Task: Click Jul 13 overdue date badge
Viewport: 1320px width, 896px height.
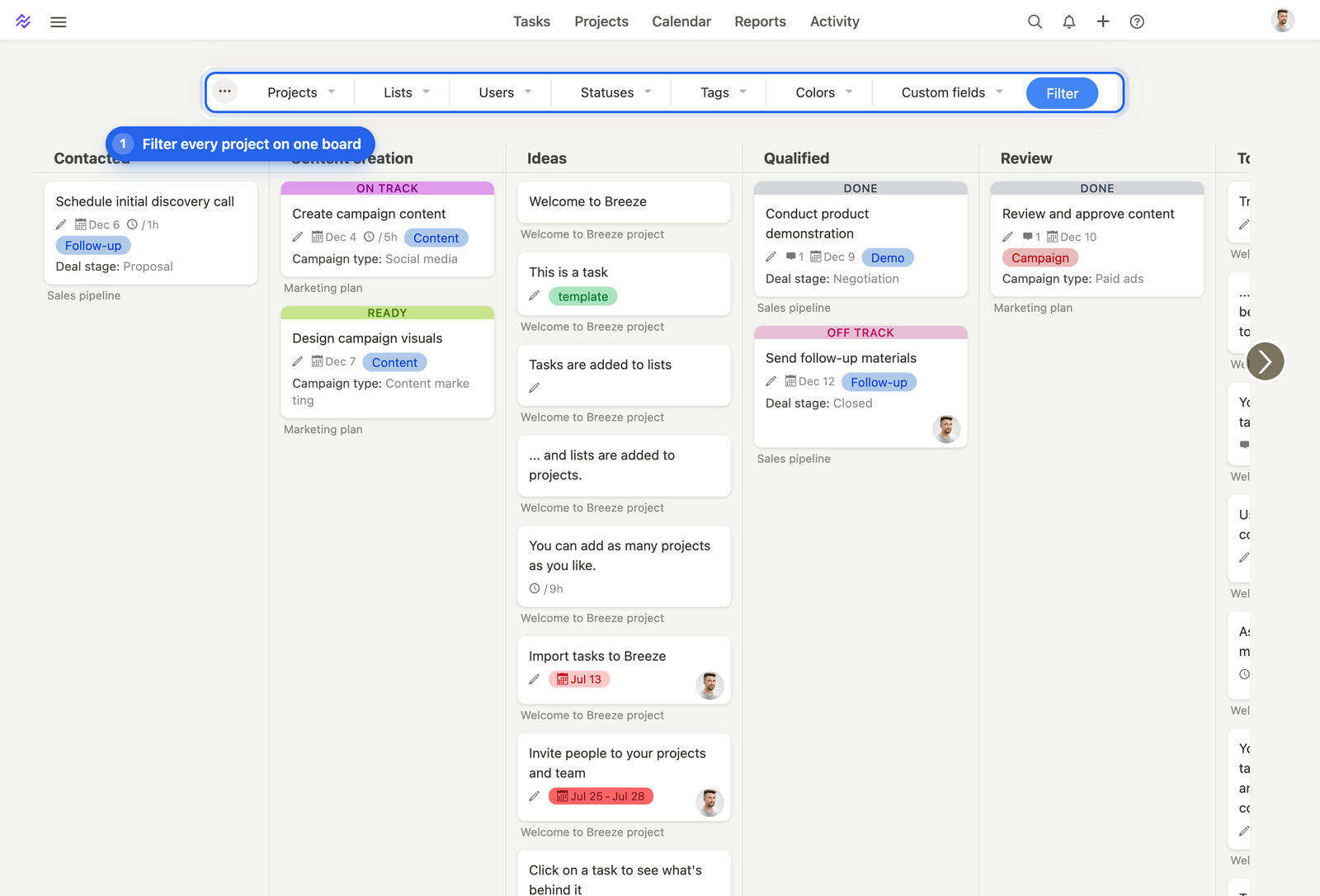Action: tap(579, 679)
